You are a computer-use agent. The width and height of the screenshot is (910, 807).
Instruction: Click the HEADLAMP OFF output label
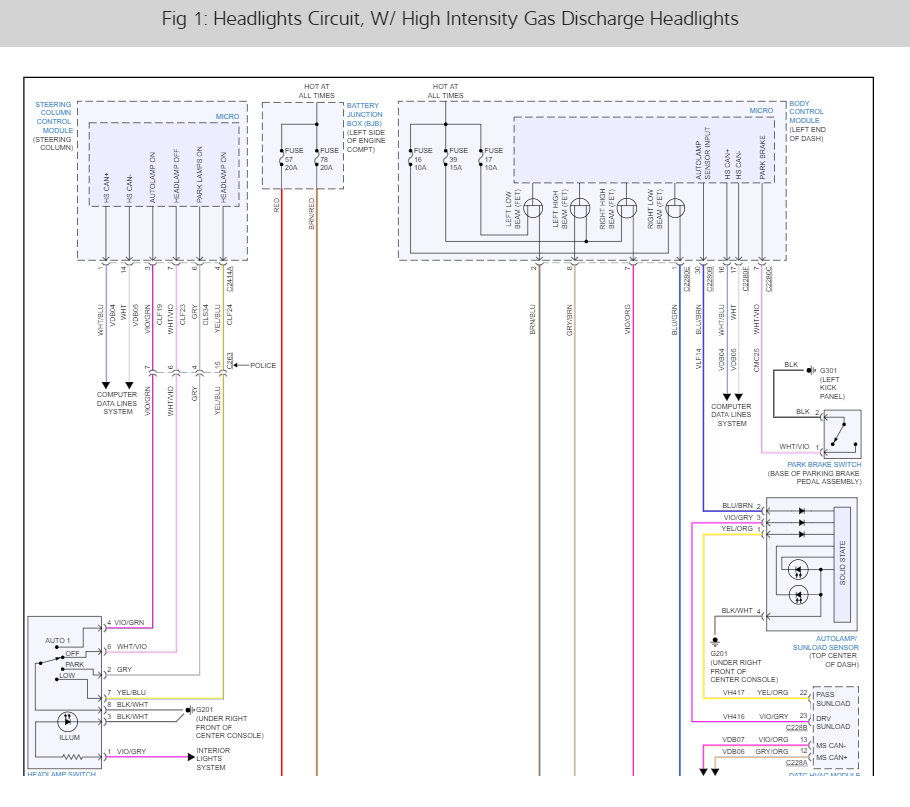click(x=176, y=176)
